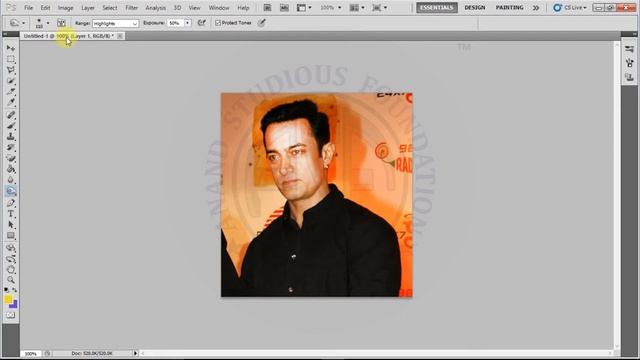The image size is (640, 360).
Task: Select the Hand tool
Action: click(11, 269)
